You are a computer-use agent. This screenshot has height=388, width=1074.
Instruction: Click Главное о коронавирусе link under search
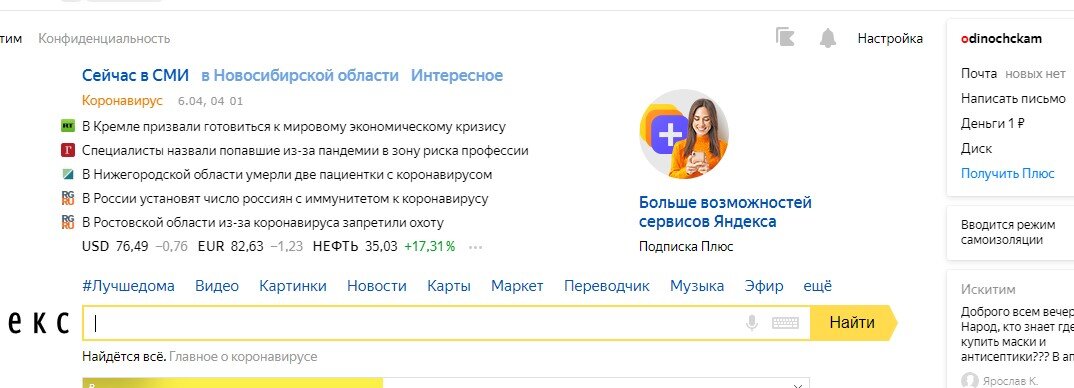click(x=243, y=357)
